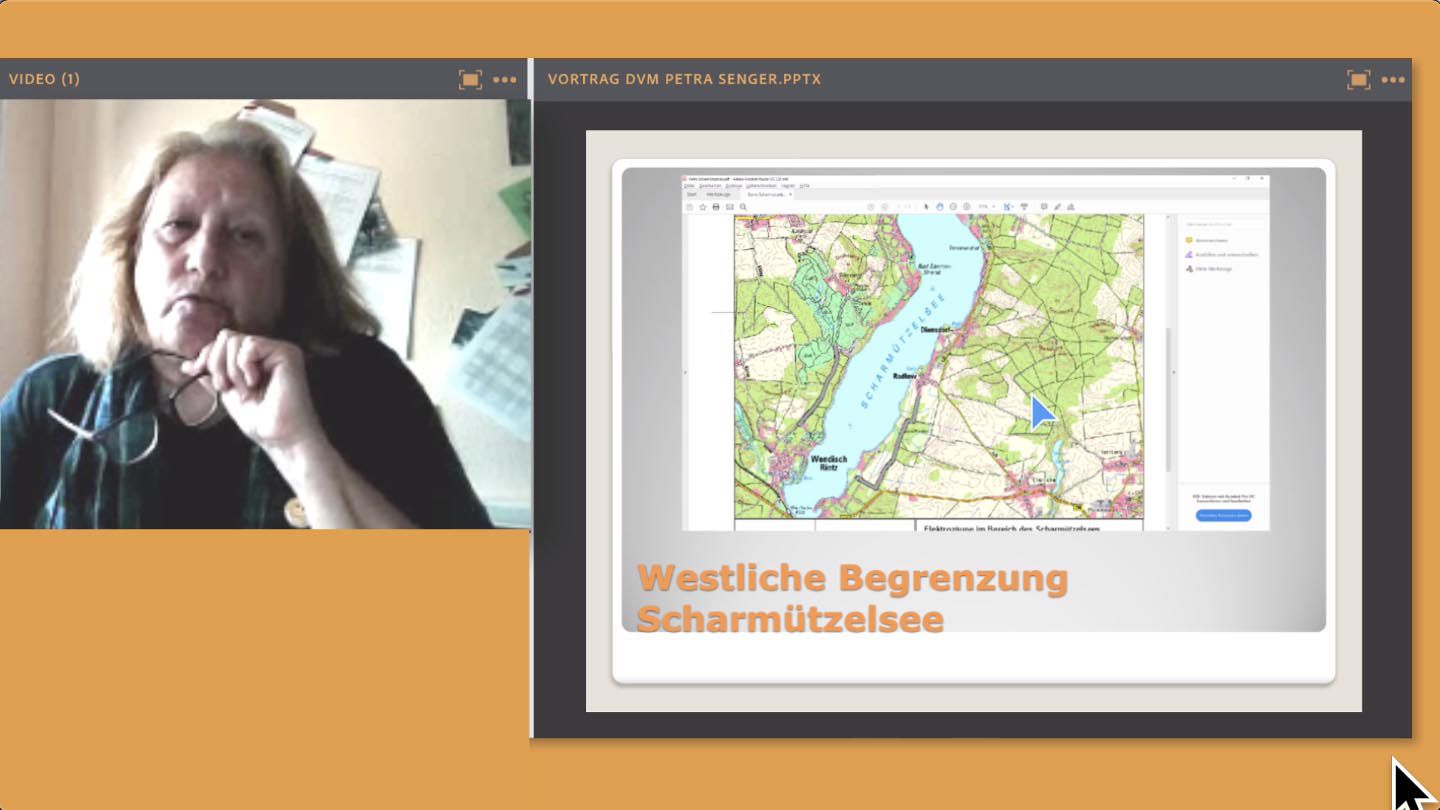
Task: Click the magnifier search icon in Acrobat toolbar
Action: pos(743,207)
